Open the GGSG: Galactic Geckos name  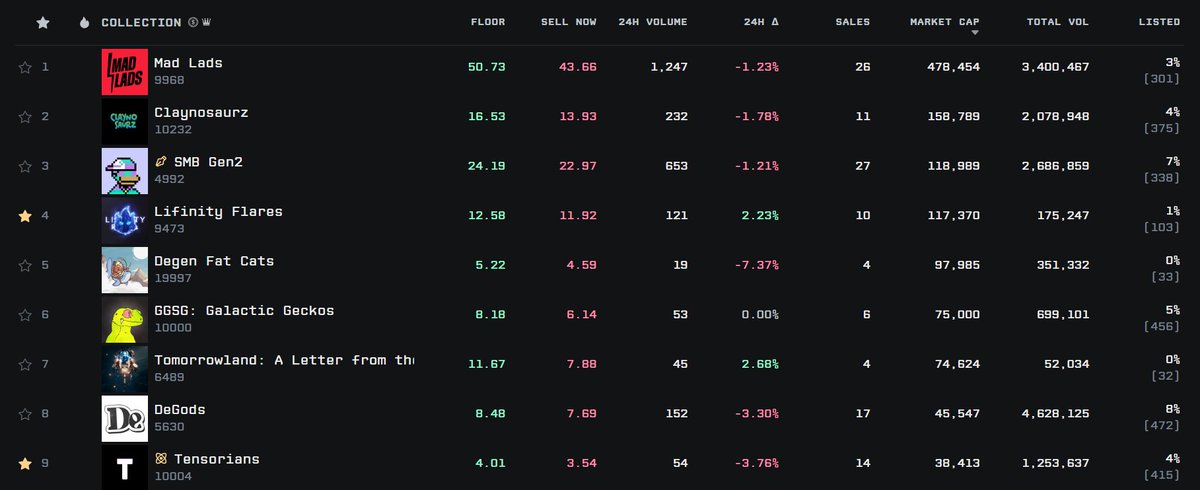244,310
